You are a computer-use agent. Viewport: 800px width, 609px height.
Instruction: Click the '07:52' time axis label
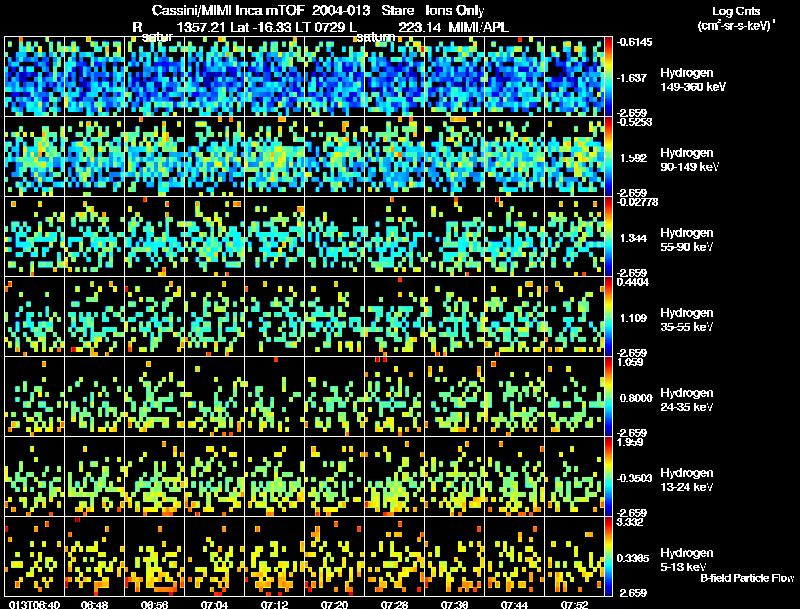point(574,605)
